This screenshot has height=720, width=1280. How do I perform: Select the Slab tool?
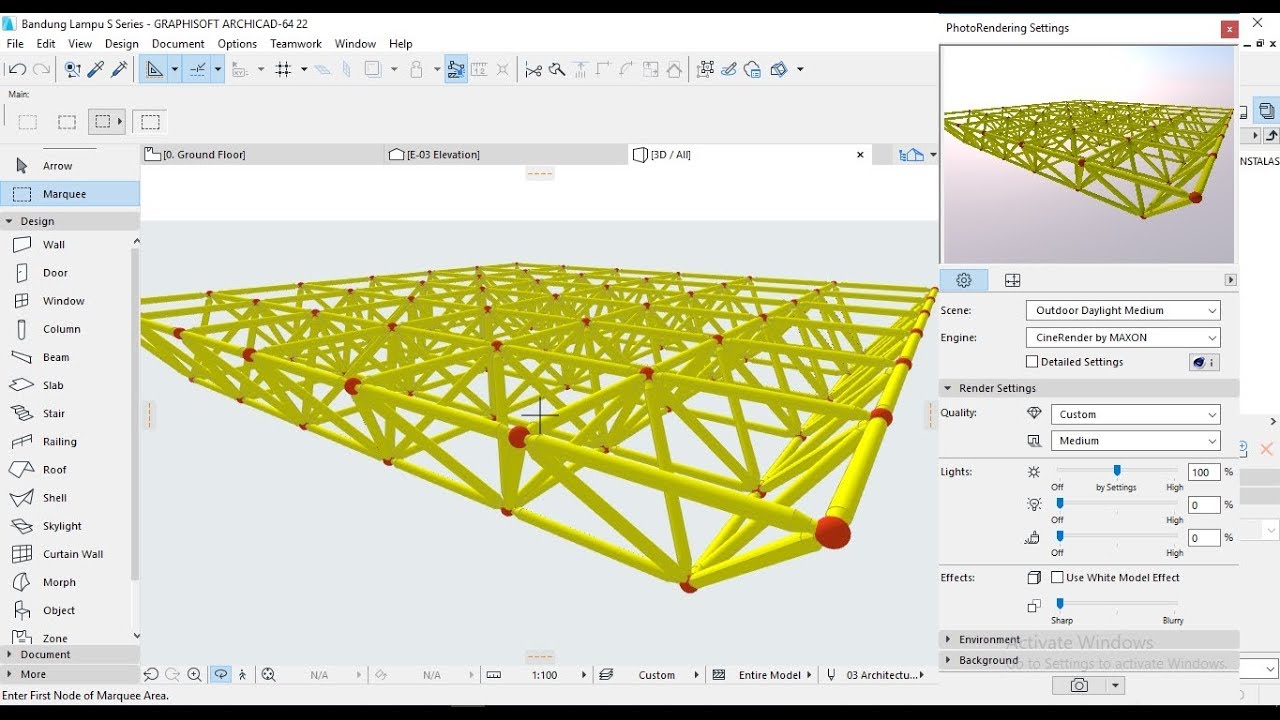pos(53,385)
